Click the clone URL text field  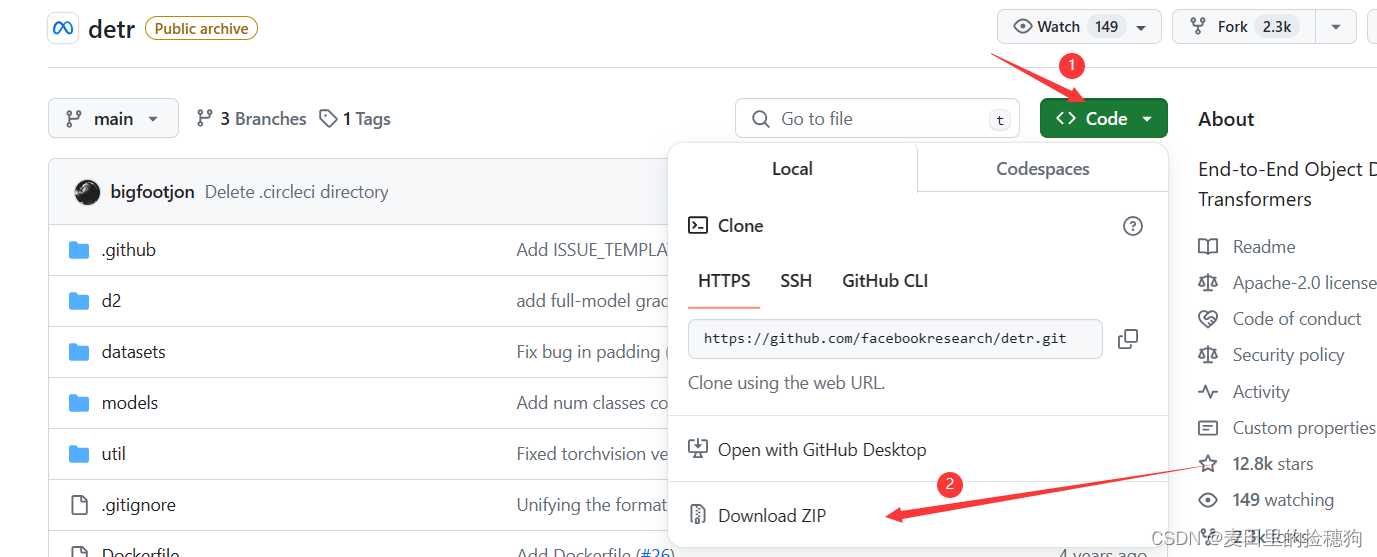(x=895, y=339)
